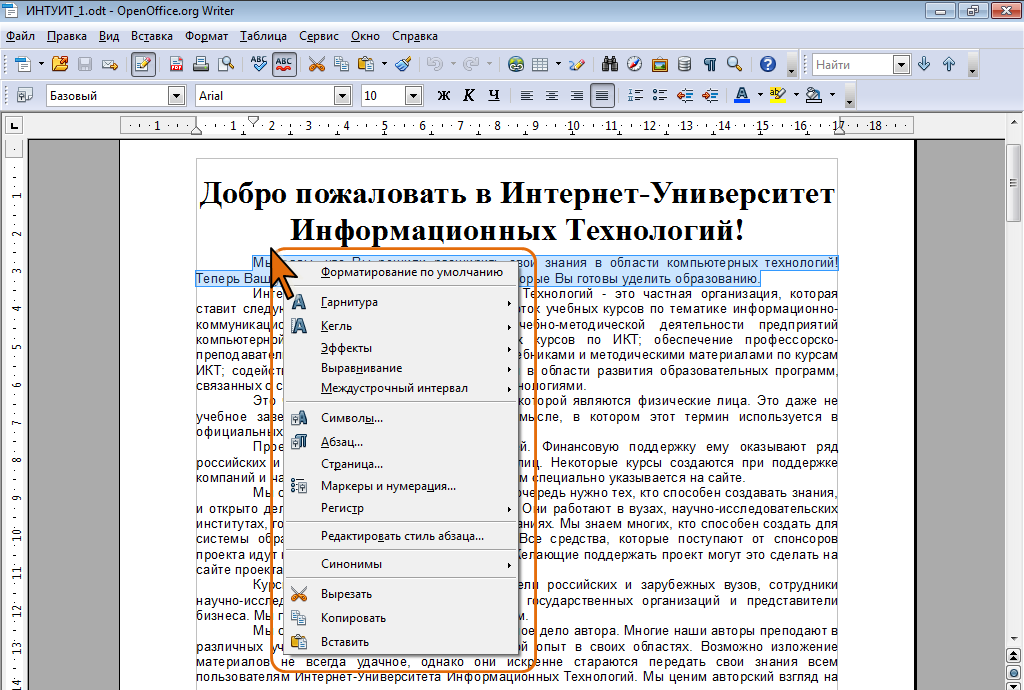This screenshot has height=690, width=1024.
Task: Turn off justified alignment
Action: [x=602, y=95]
